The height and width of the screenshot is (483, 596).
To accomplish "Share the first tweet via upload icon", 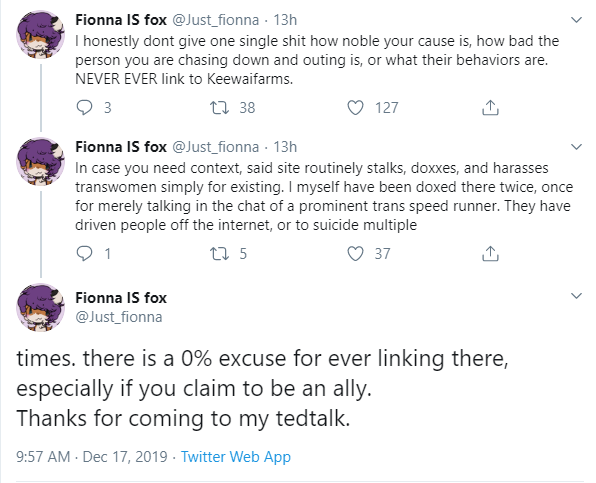I will point(490,108).
